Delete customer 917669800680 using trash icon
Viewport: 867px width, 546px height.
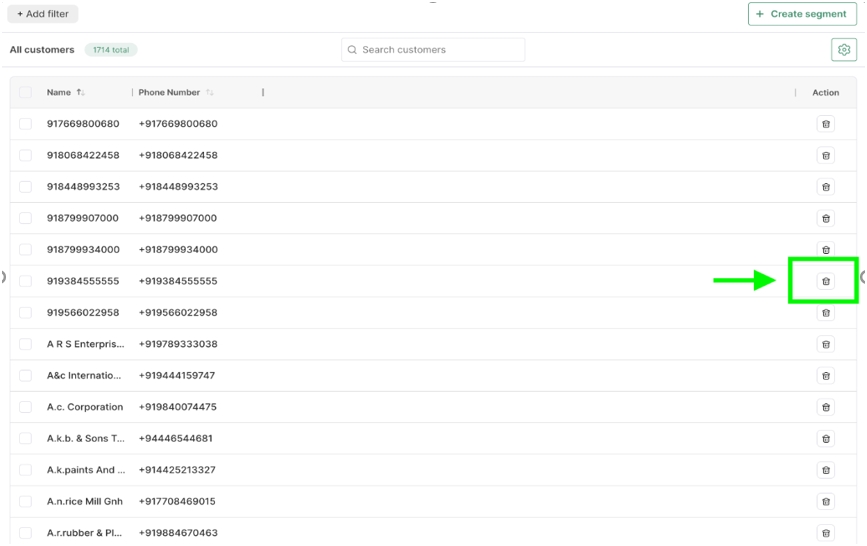point(825,124)
